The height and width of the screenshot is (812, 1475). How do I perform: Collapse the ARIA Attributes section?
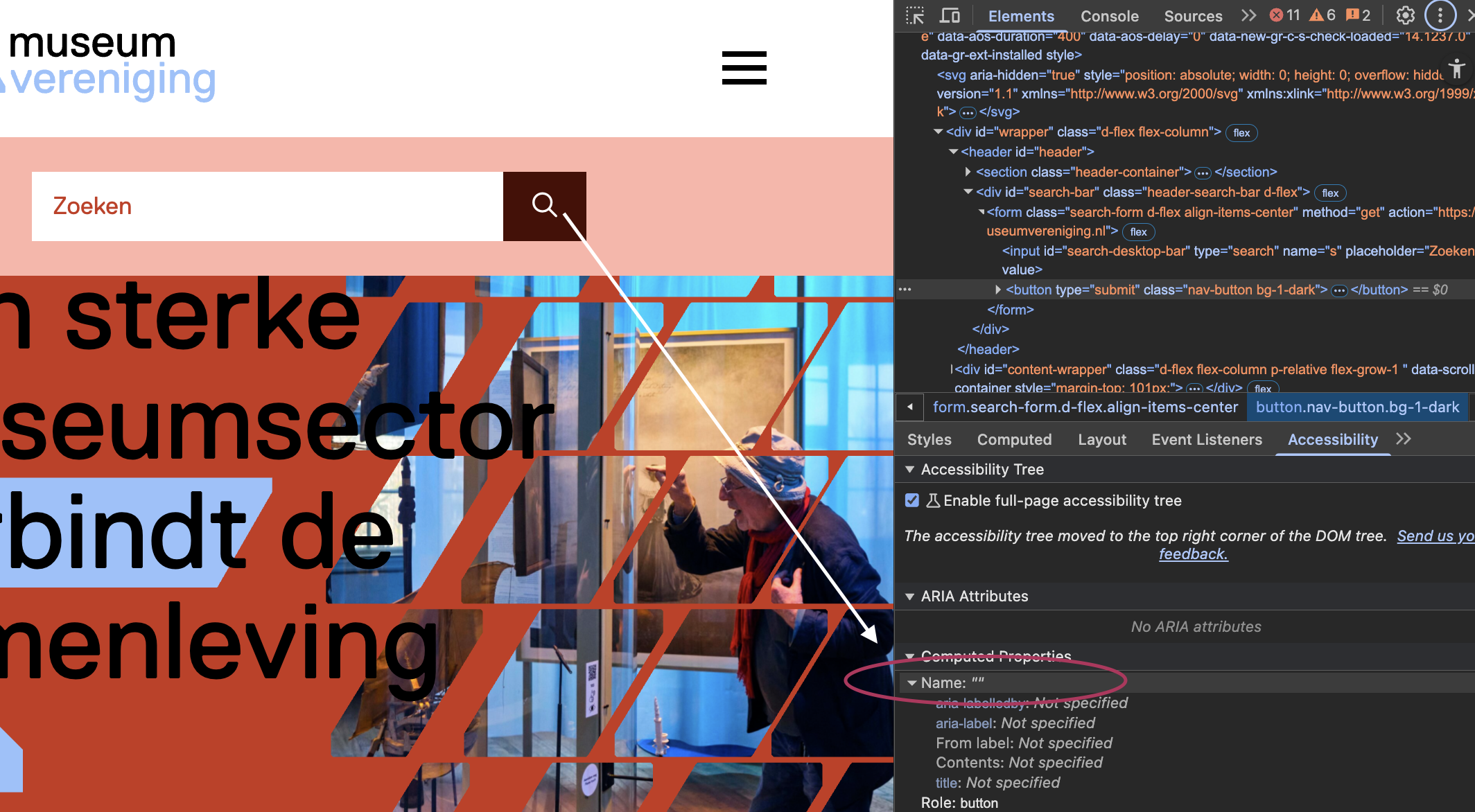[x=910, y=596]
